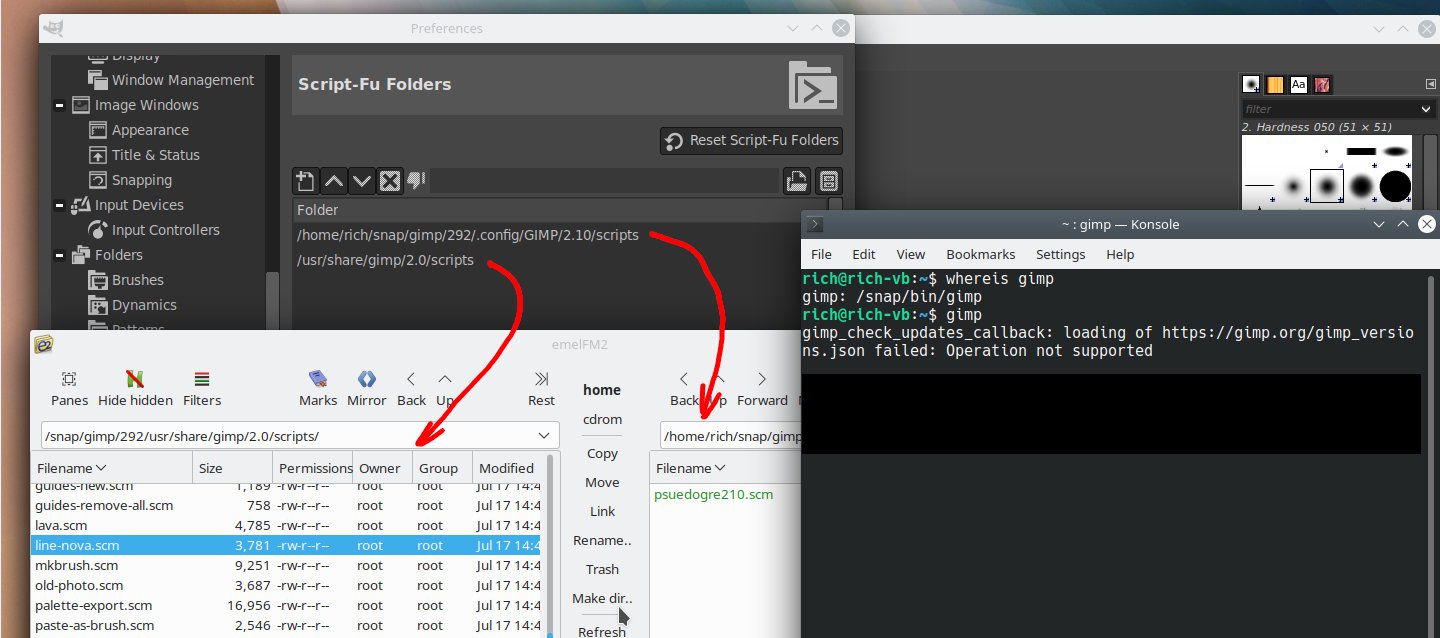This screenshot has width=1440, height=638.
Task: Open Konsole Bookmarks menu
Action: [981, 254]
